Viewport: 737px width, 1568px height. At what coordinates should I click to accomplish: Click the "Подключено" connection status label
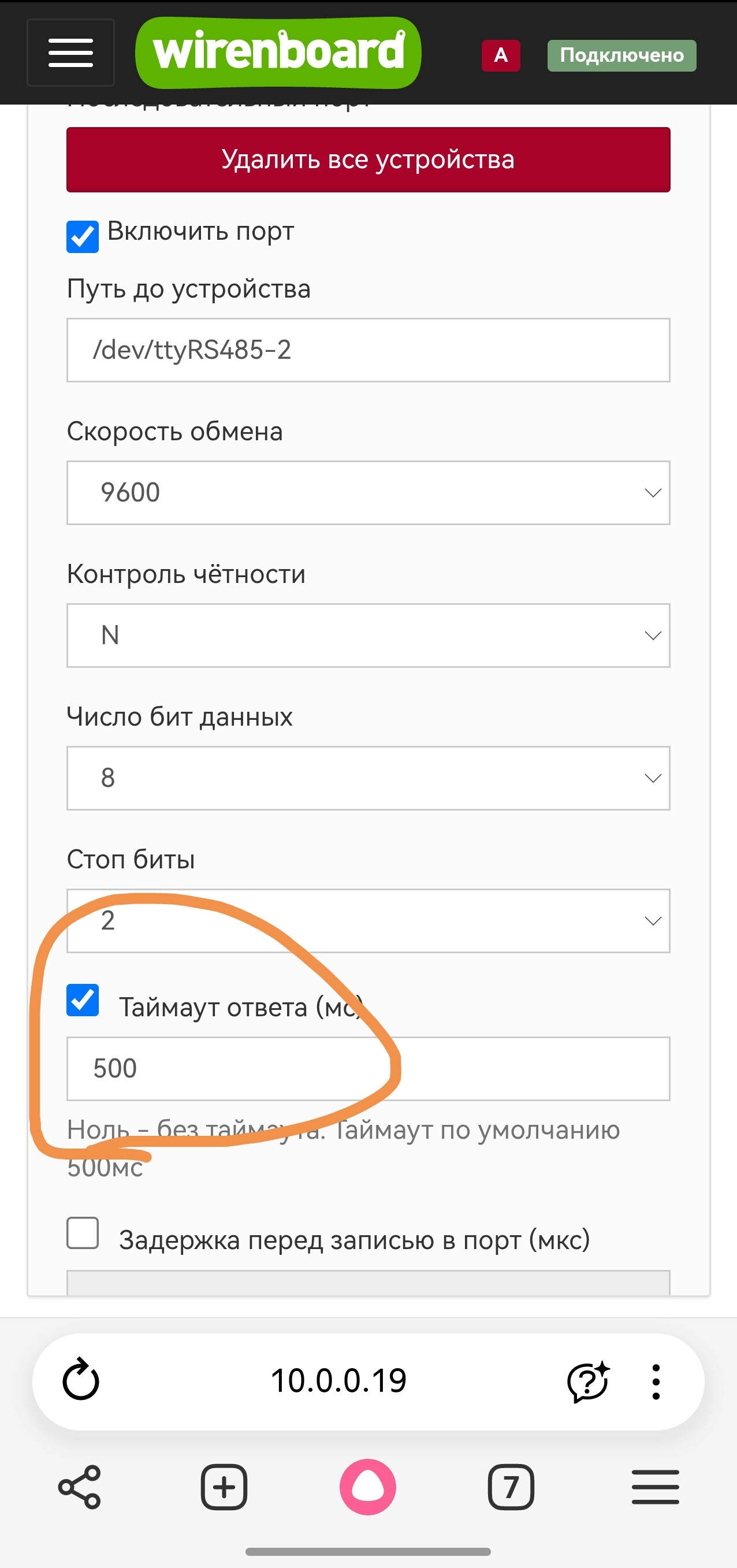[621, 55]
